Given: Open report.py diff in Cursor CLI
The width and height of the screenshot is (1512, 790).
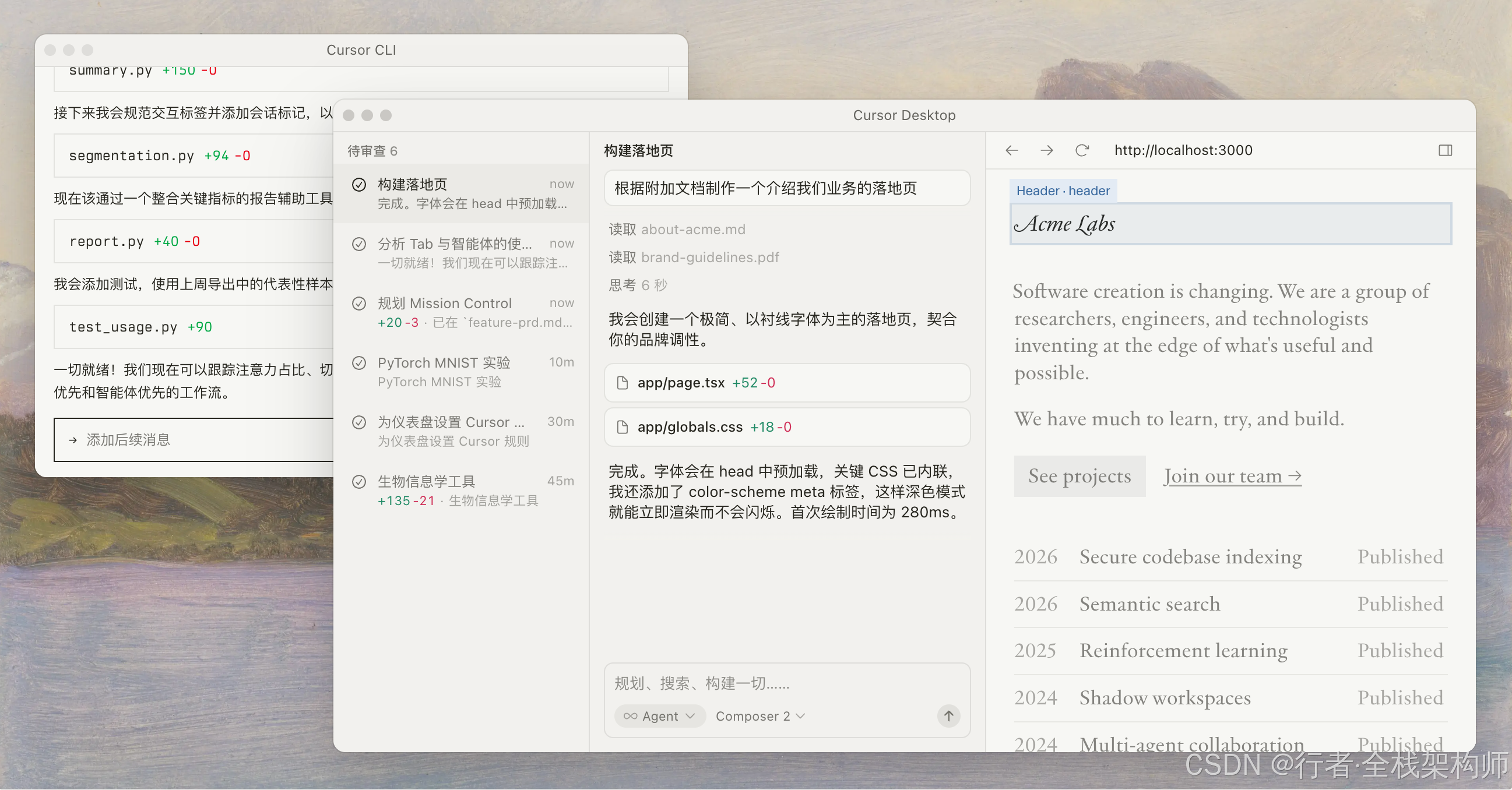Looking at the screenshot, I should [x=194, y=242].
